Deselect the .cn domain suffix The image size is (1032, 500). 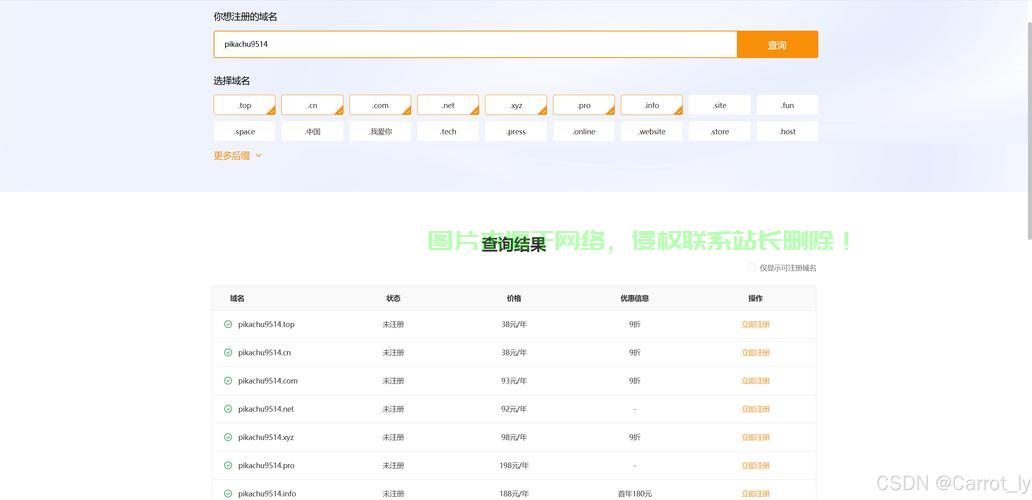(313, 105)
